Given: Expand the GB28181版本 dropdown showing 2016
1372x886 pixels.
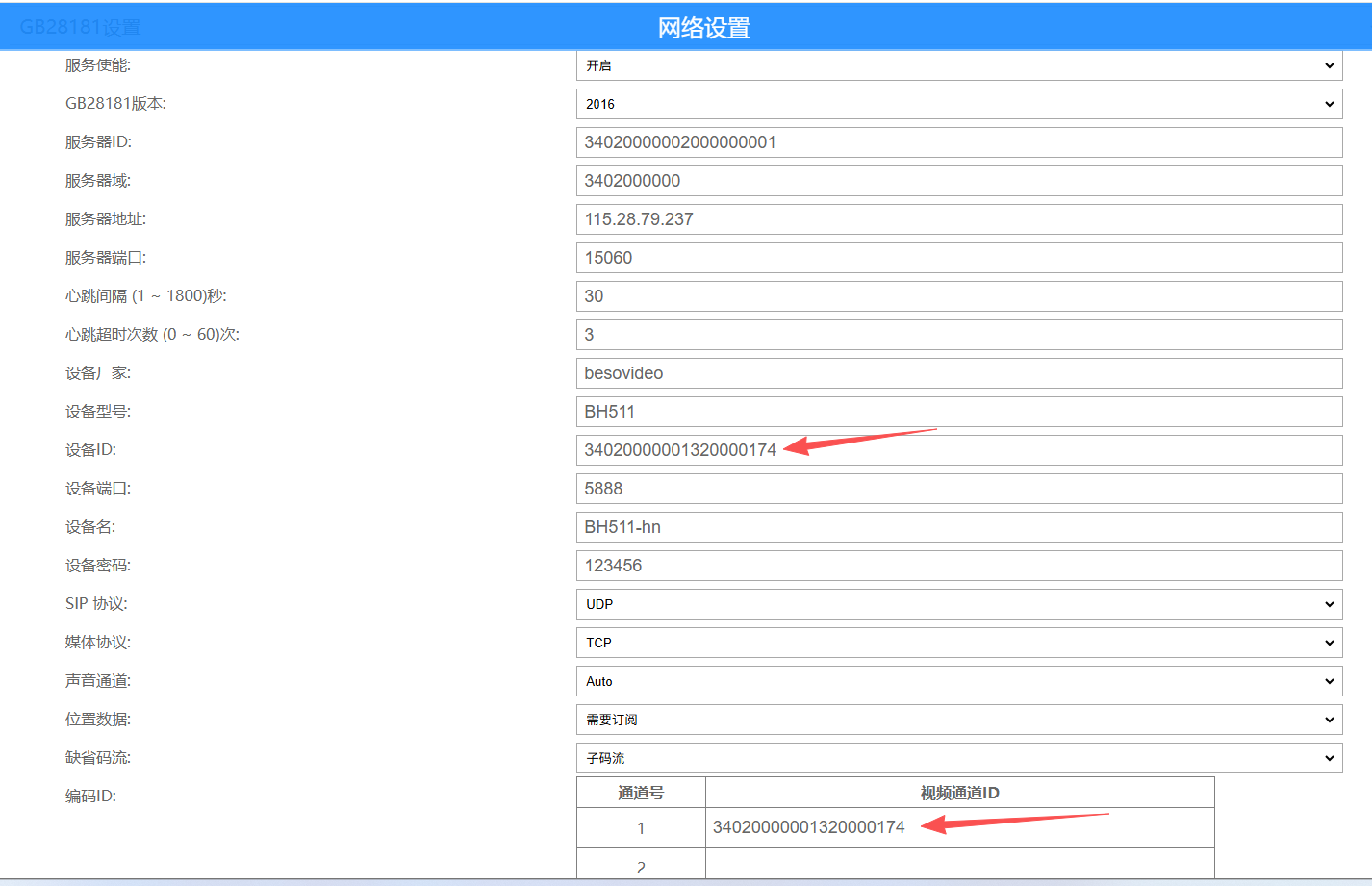Looking at the screenshot, I should [x=958, y=104].
